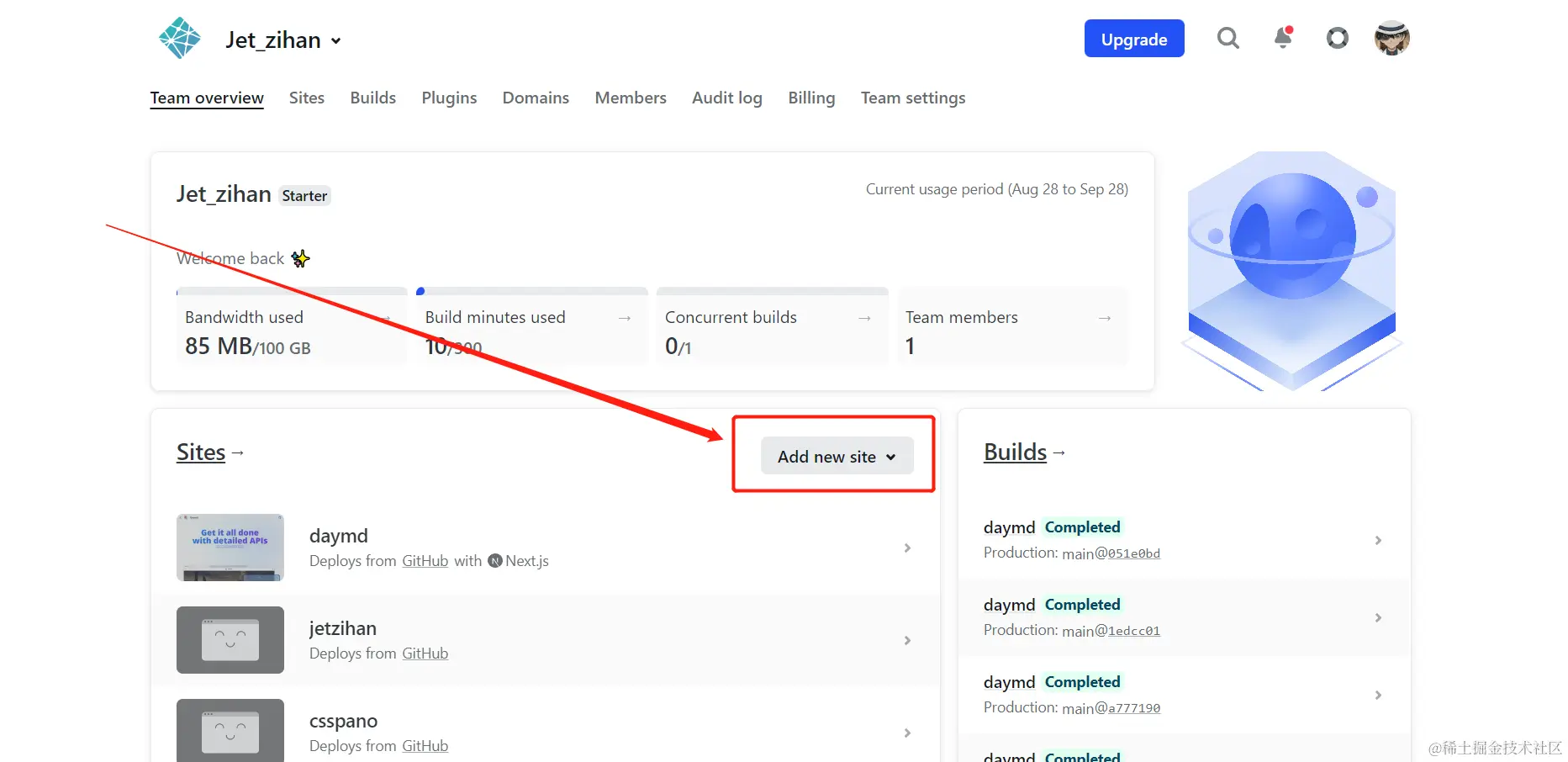Click the GitHub link under jetzihan
Screen dimensions: 1568x762
coord(425,654)
